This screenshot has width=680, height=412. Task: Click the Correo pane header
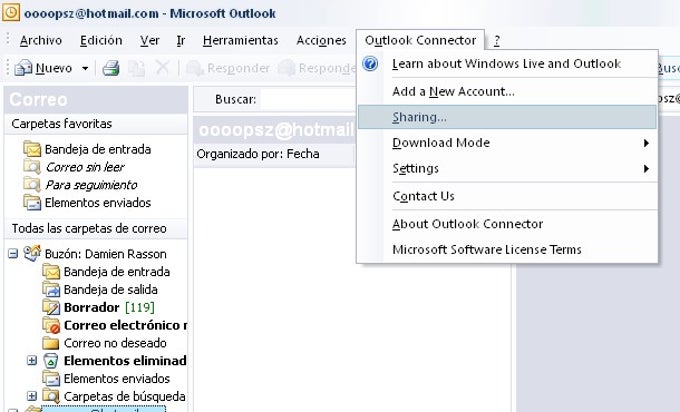tap(96, 99)
